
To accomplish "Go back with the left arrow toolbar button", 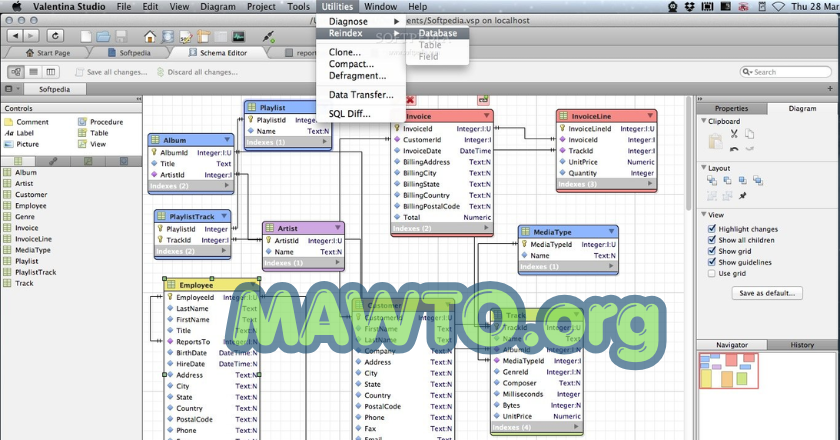I will pos(16,36).
